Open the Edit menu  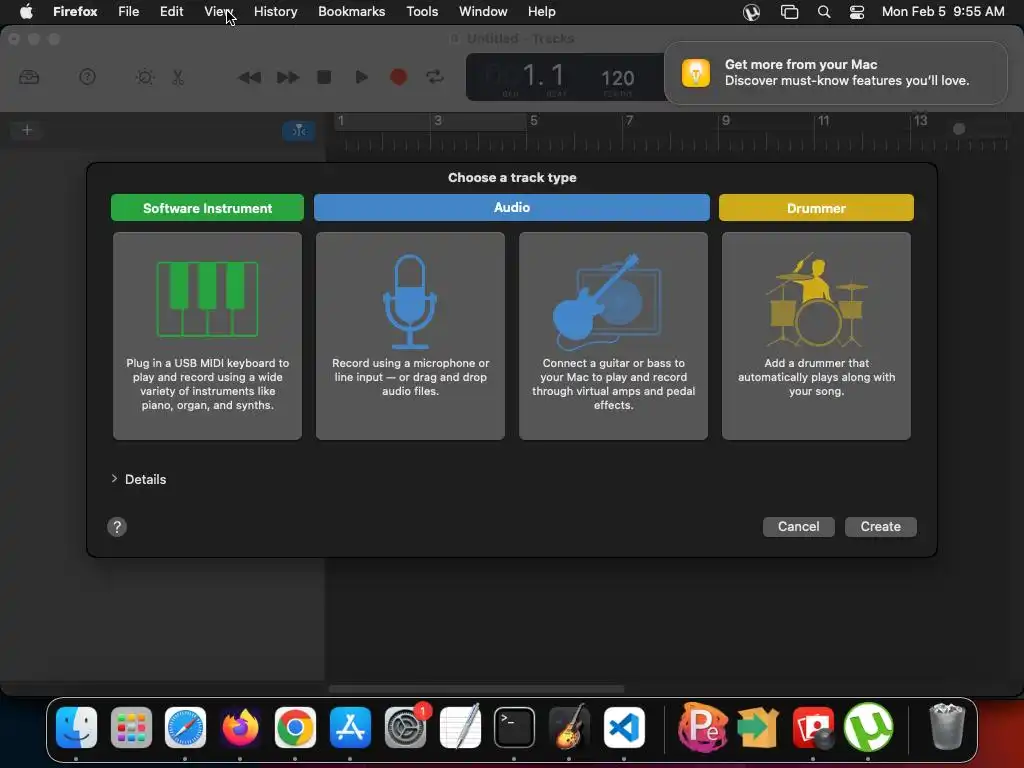pyautogui.click(x=172, y=12)
